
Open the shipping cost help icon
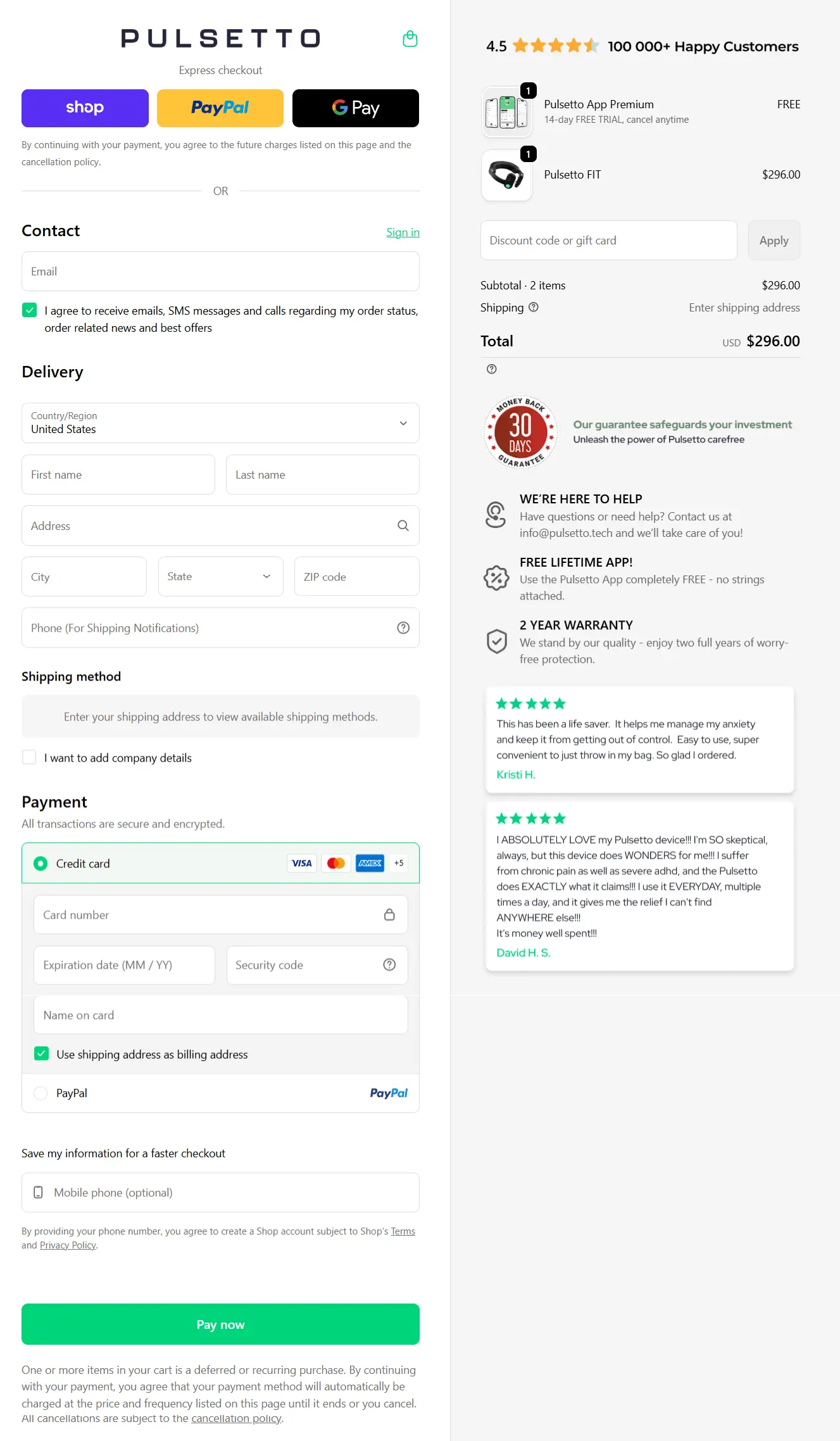[x=533, y=307]
